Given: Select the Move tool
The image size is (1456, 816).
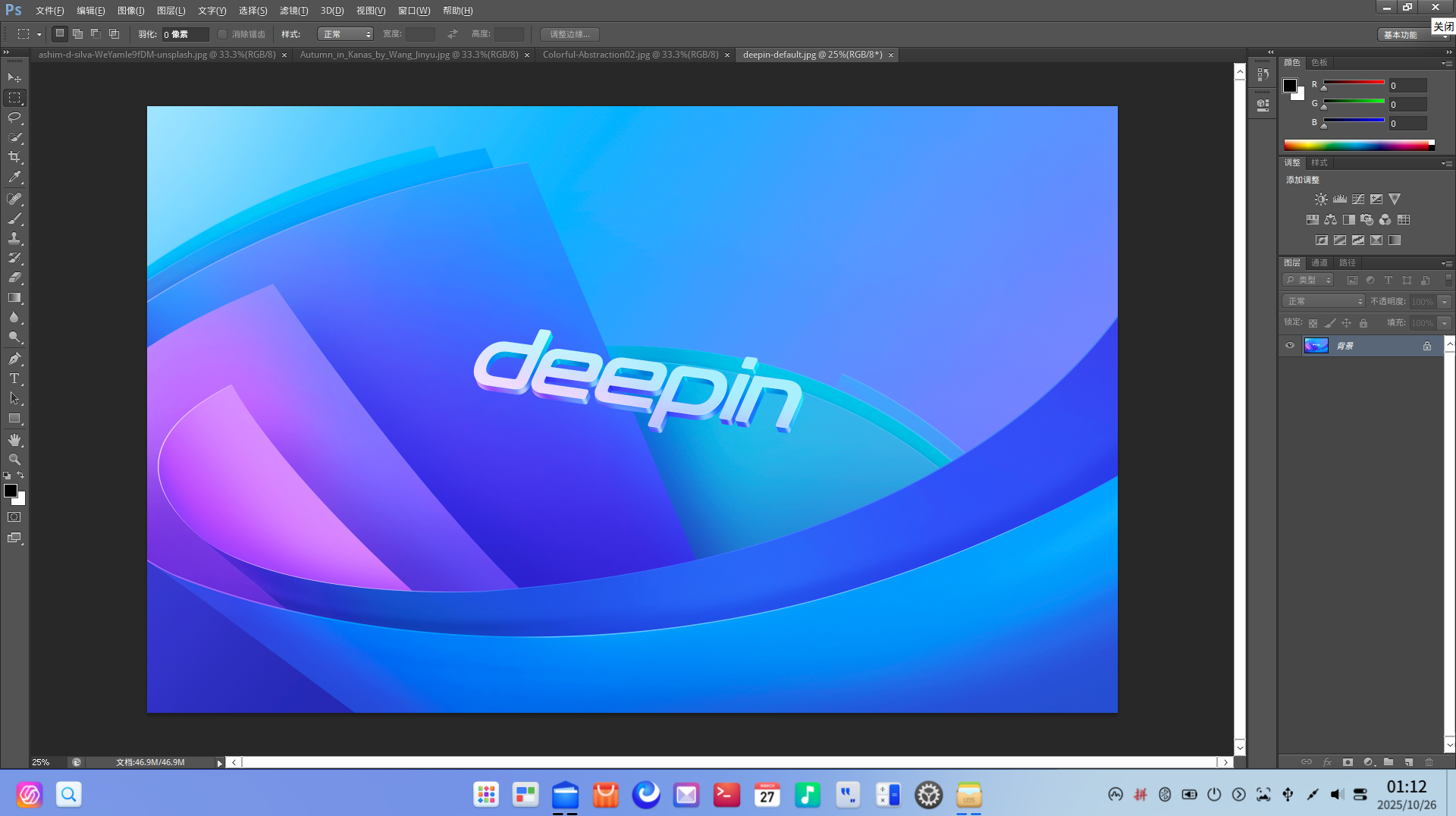Looking at the screenshot, I should click(x=14, y=77).
